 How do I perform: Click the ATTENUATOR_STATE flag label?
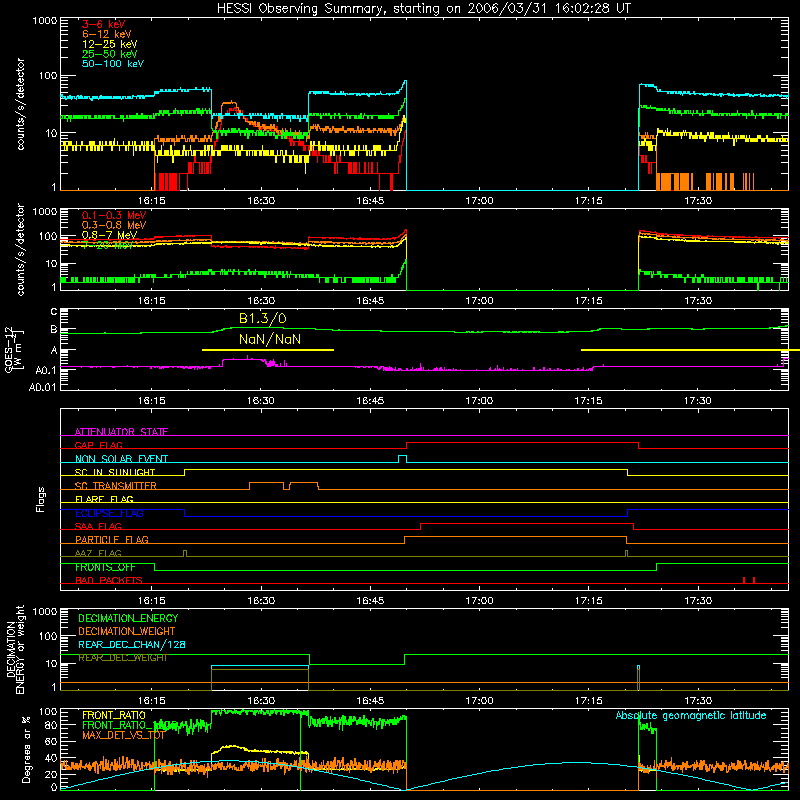point(121,432)
